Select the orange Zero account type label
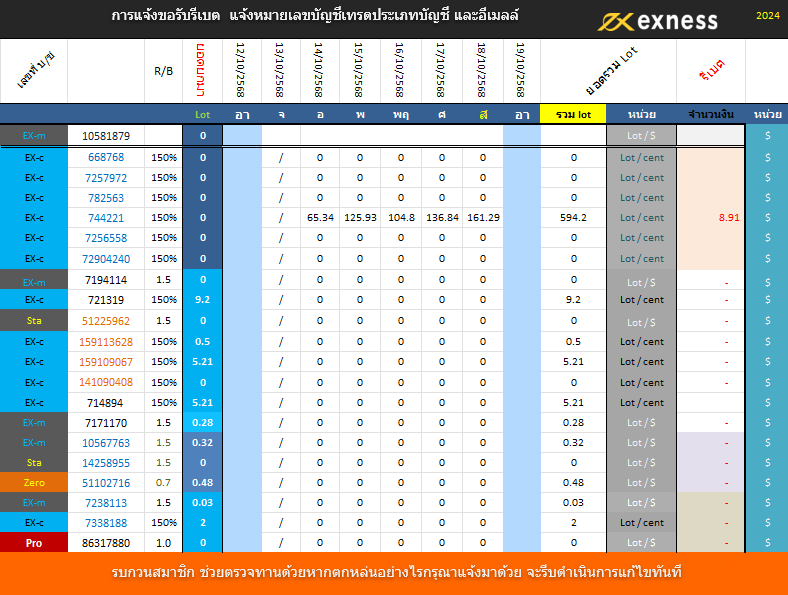Viewport: 788px width, 595px height. [34, 482]
